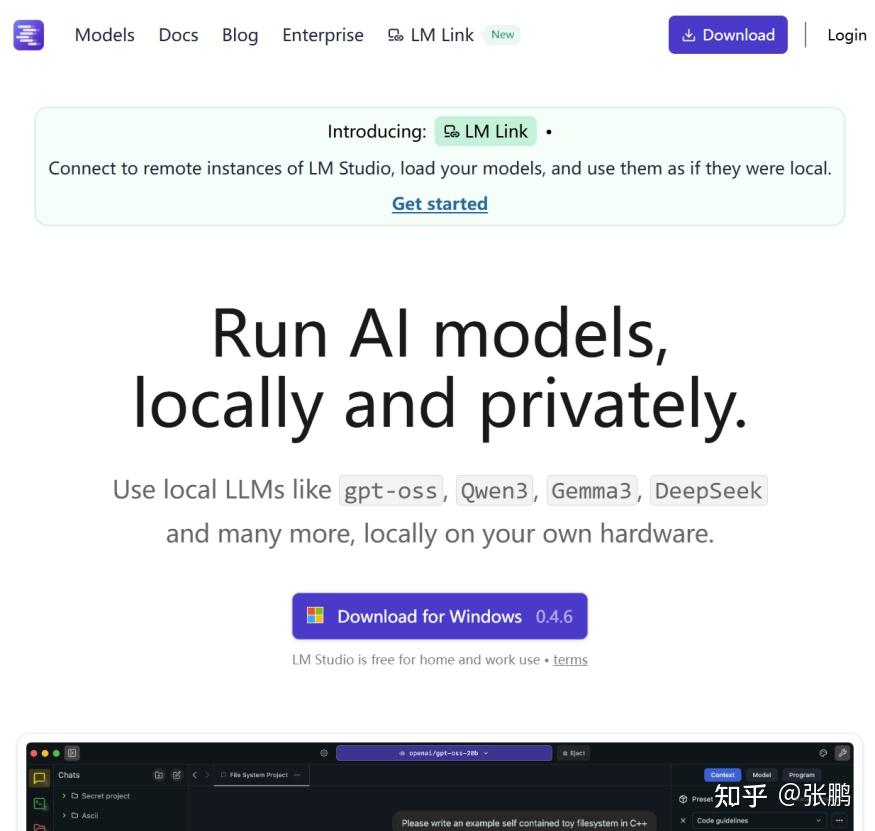Click the forward arrow in the app preview
The width and height of the screenshot is (875, 831).
[x=207, y=775]
